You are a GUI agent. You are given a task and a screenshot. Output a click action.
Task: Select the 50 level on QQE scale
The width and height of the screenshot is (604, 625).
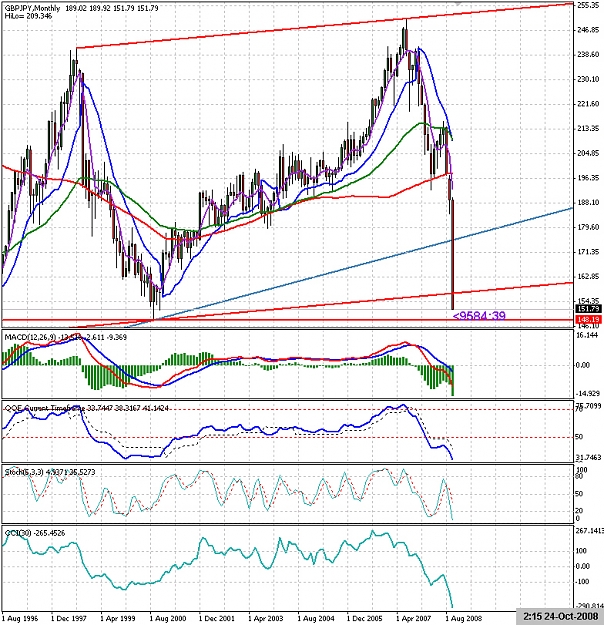pos(579,437)
